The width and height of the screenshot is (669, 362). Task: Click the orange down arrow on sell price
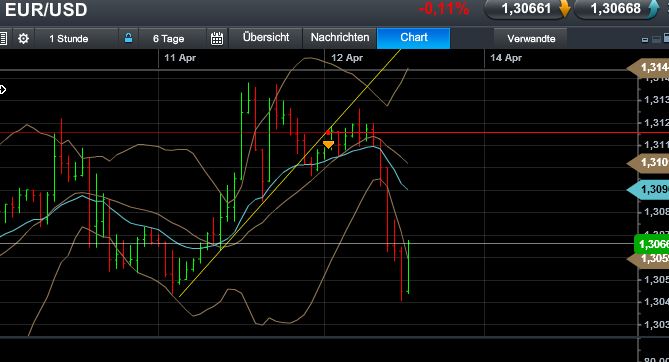[564, 9]
